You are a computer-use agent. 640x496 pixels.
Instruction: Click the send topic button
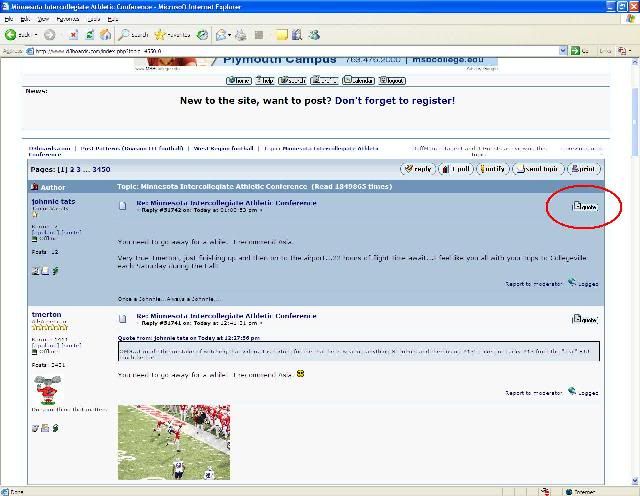(x=538, y=169)
